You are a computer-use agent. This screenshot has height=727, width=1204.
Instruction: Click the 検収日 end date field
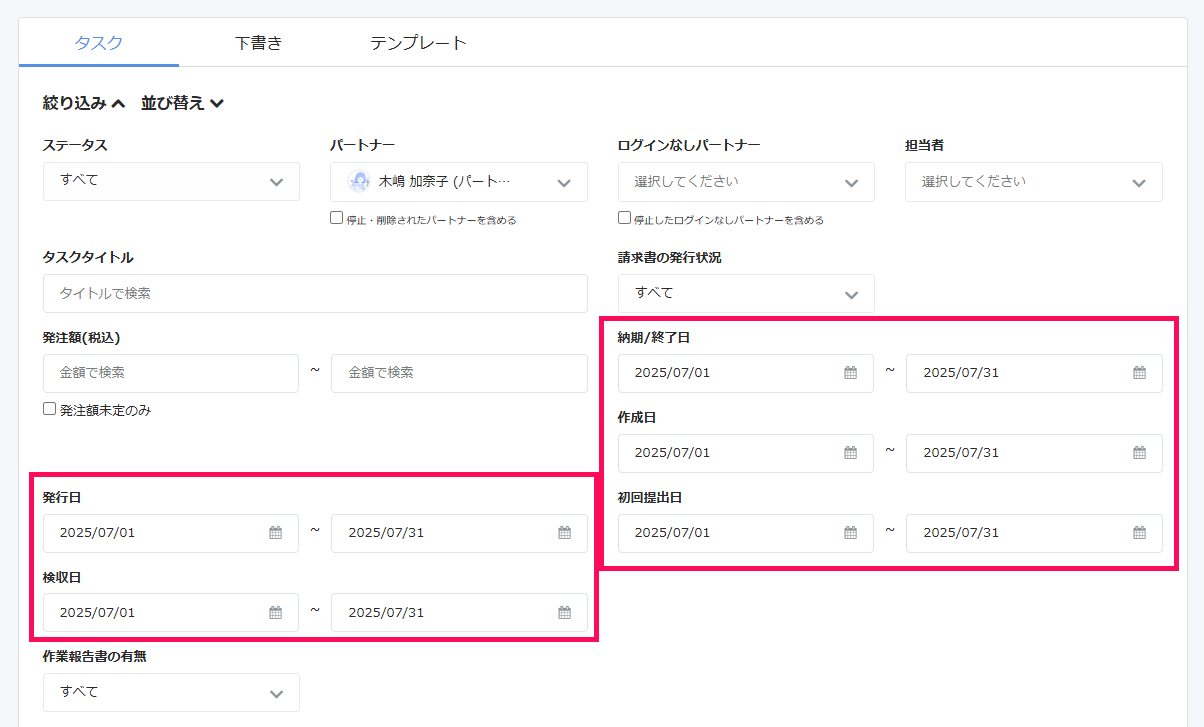pyautogui.click(x=459, y=613)
